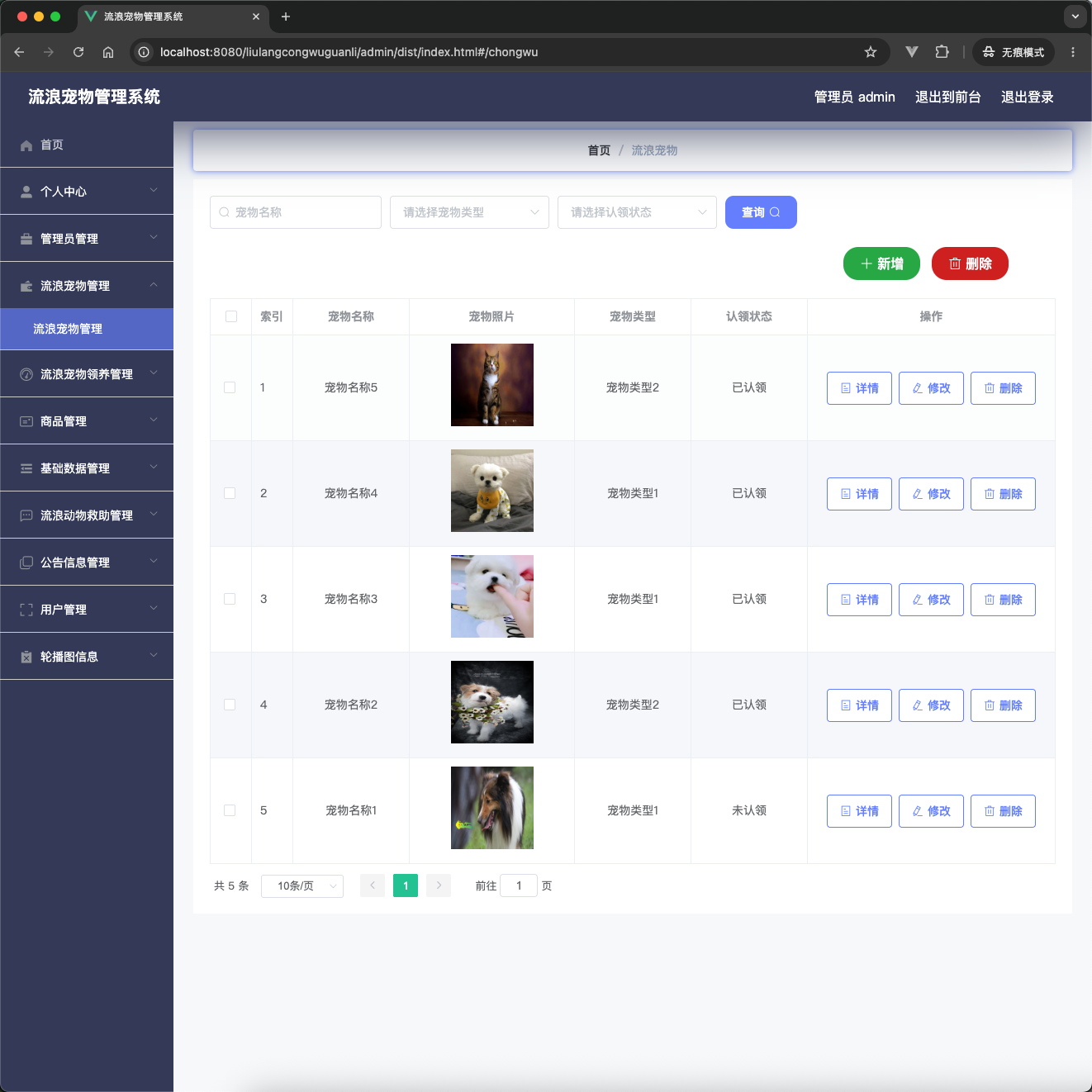Go to previous page arrow in pagination
This screenshot has height=1092, width=1092.
pos(373,885)
